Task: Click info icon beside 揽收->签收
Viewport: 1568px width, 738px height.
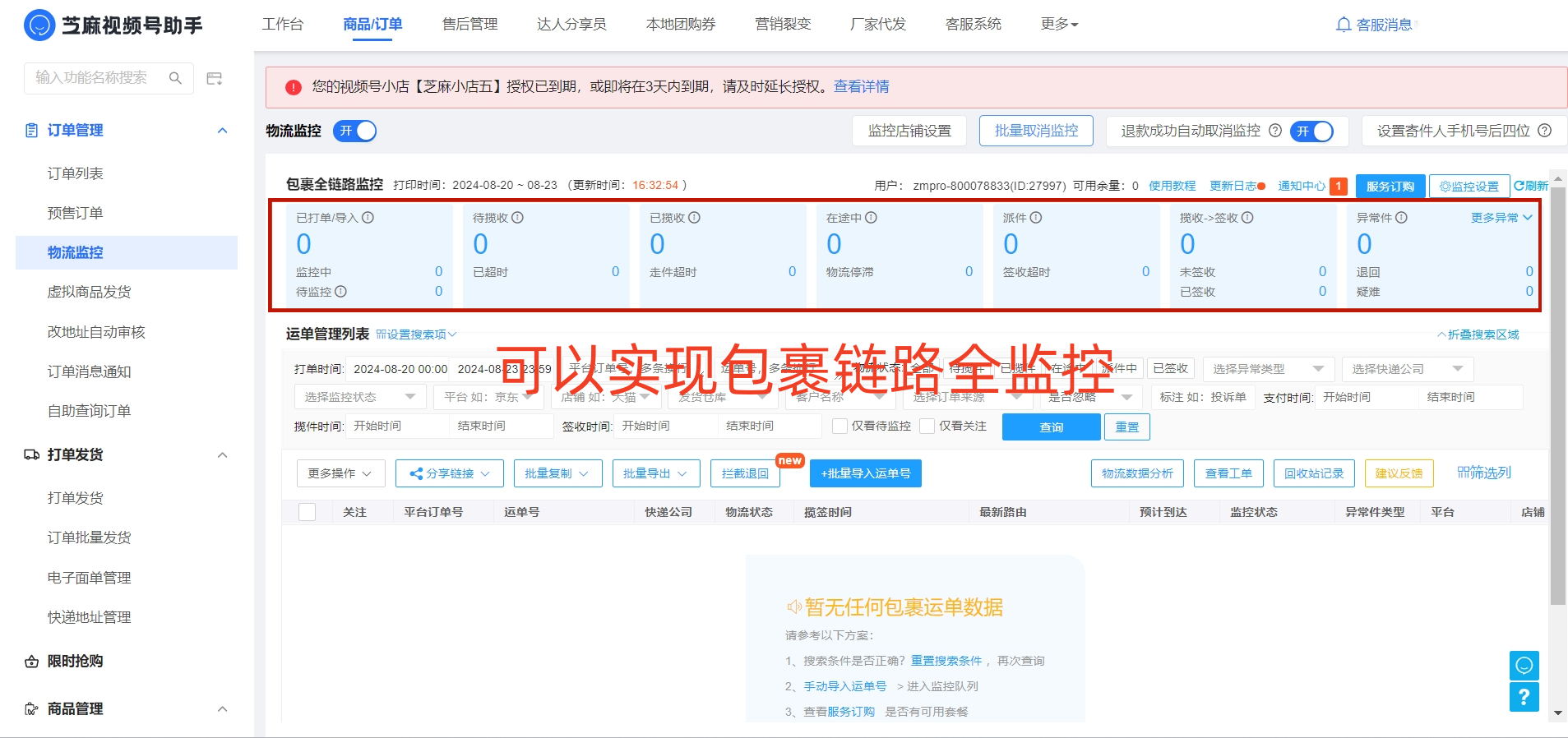Action: (x=1247, y=218)
